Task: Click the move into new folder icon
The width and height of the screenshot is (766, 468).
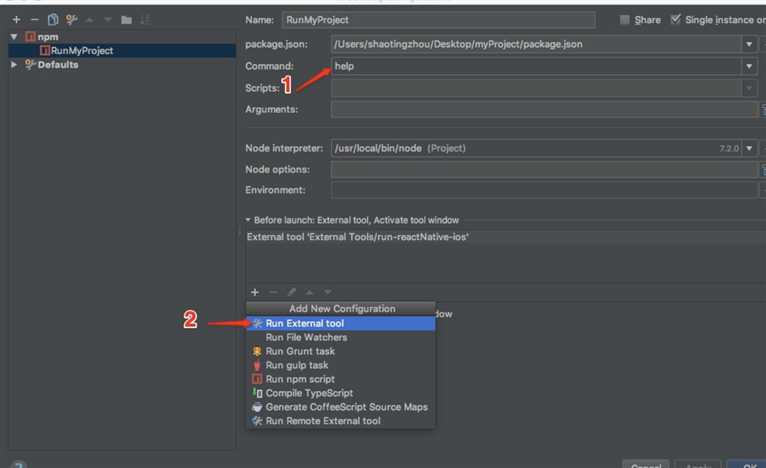Action: tap(126, 19)
